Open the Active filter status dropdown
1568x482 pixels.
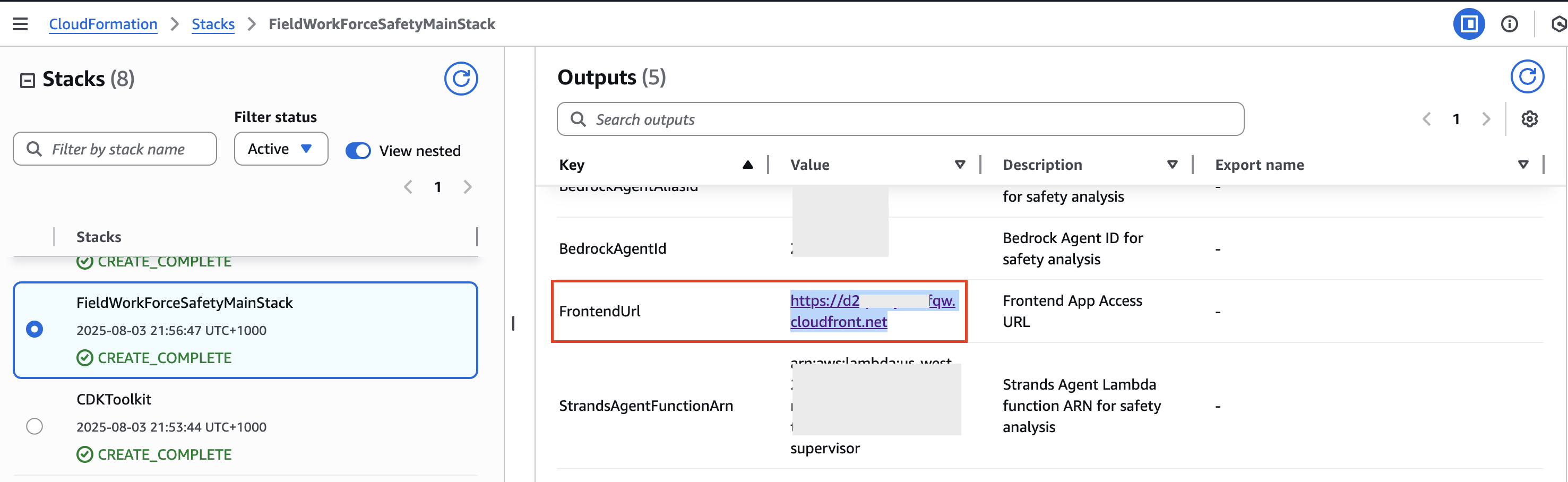pyautogui.click(x=281, y=149)
